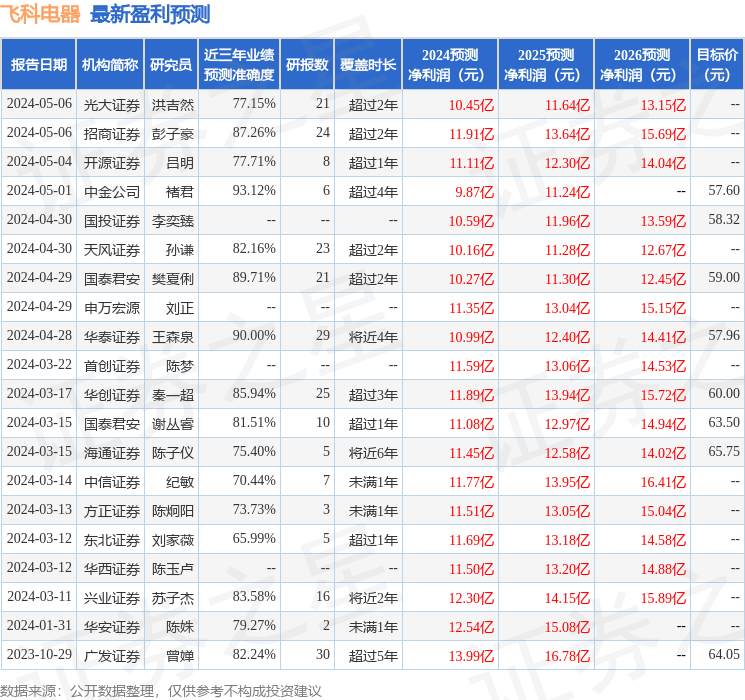Click the date 2024-05-01
Image resolution: width=745 pixels, height=700 pixels.
pos(39,191)
